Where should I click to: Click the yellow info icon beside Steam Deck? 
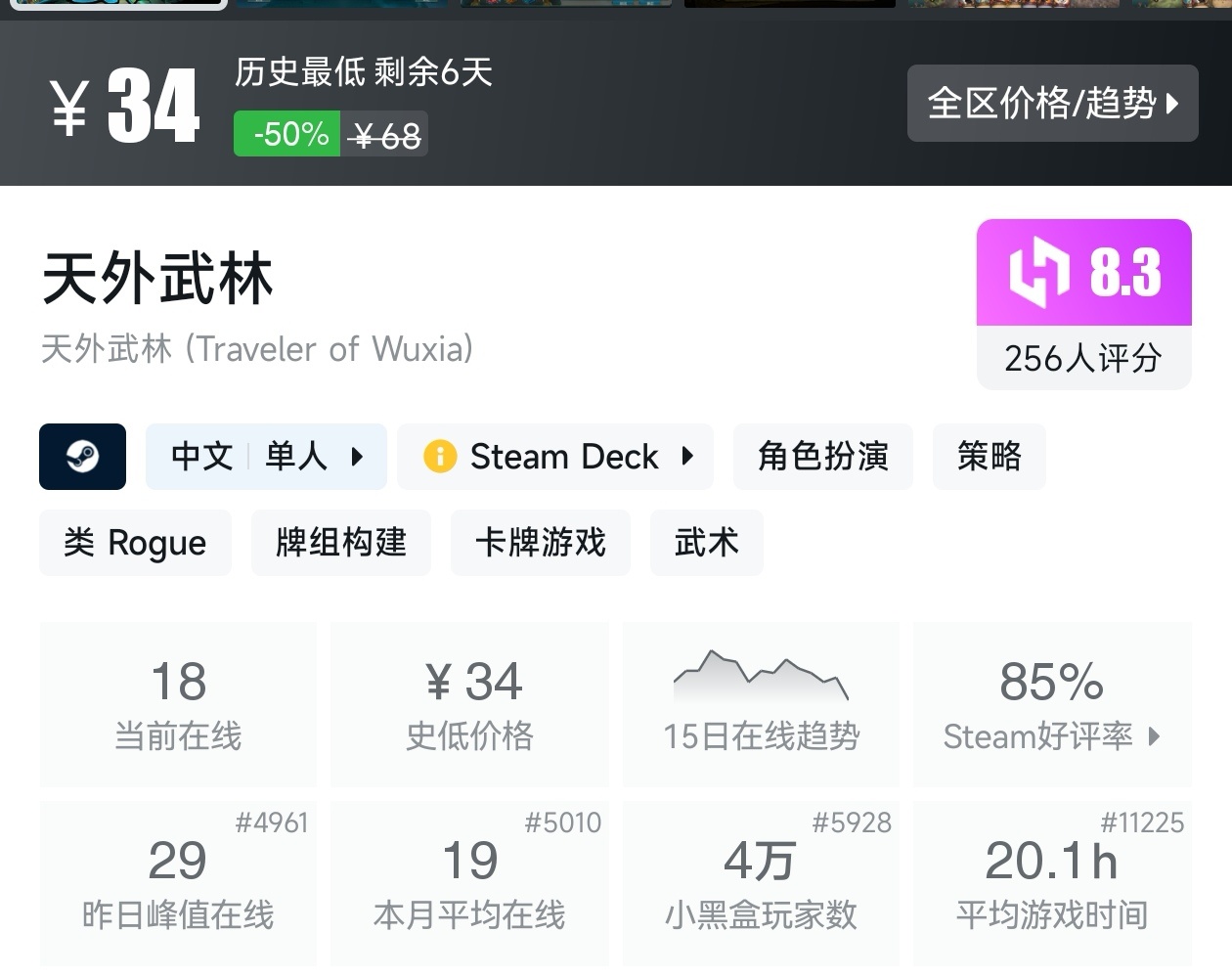(x=440, y=457)
